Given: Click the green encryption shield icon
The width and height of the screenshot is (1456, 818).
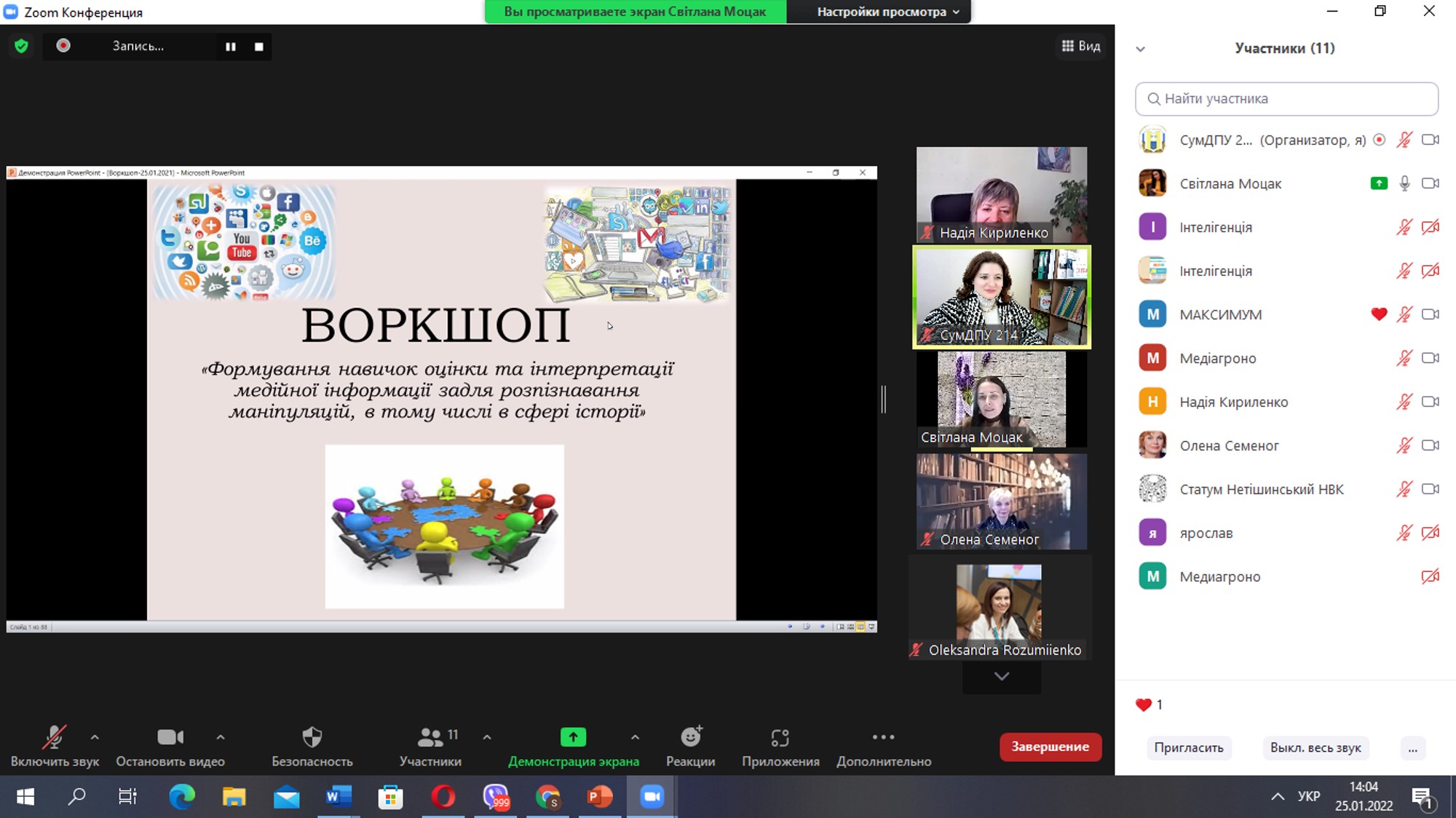Looking at the screenshot, I should (21, 46).
